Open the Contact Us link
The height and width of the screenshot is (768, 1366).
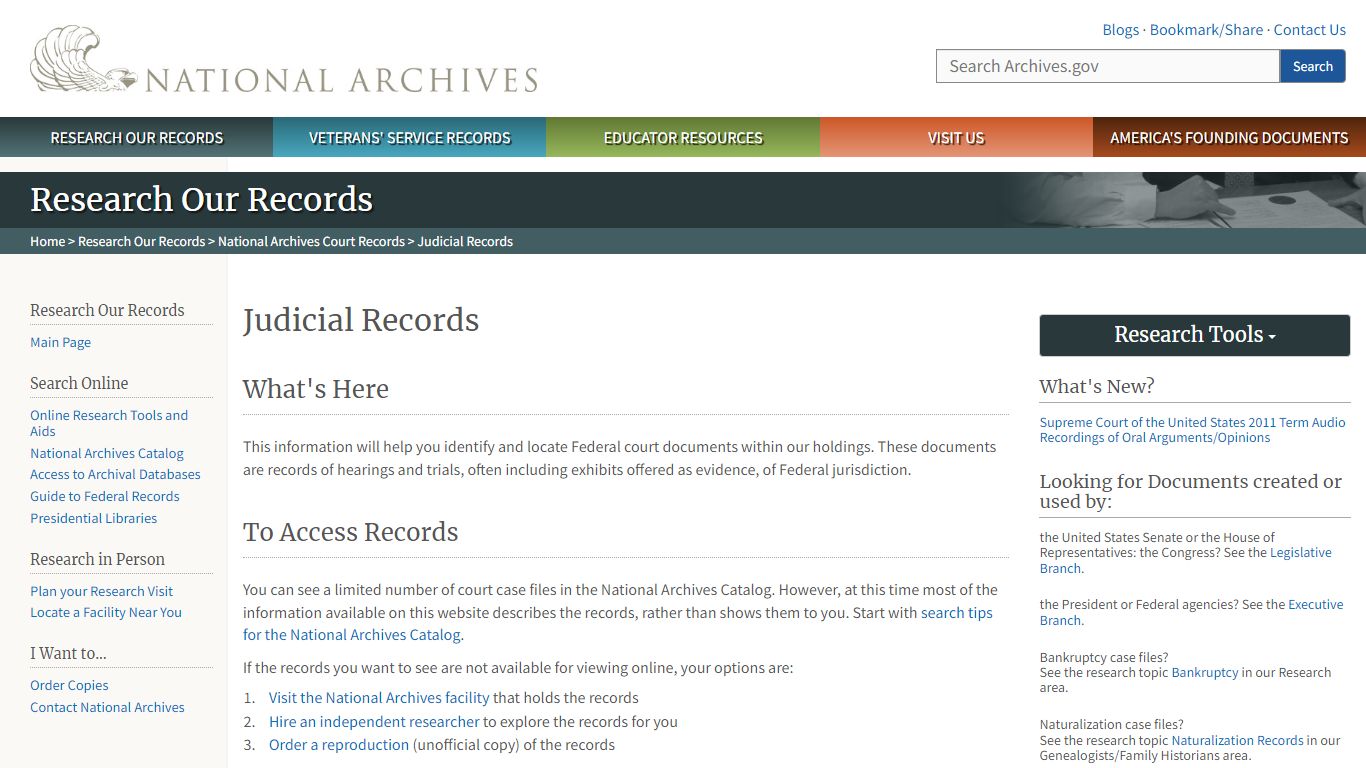[x=1309, y=30]
